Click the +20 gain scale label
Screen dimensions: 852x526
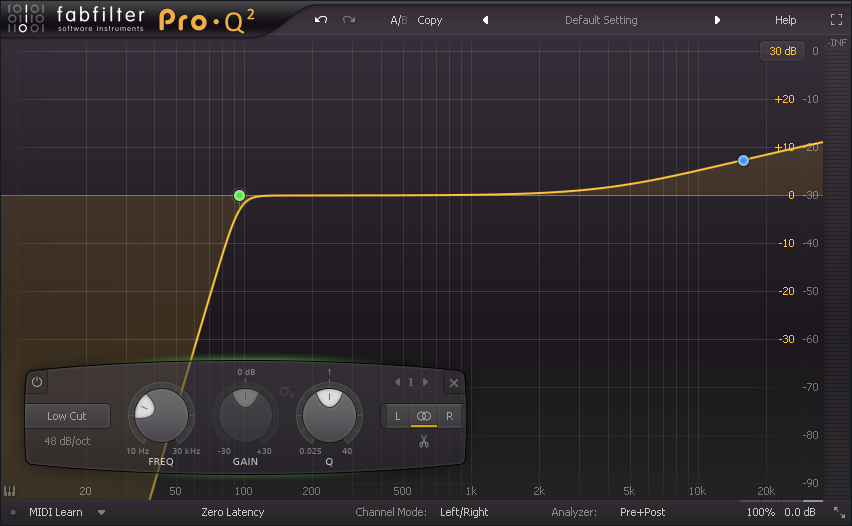pyautogui.click(x=784, y=99)
